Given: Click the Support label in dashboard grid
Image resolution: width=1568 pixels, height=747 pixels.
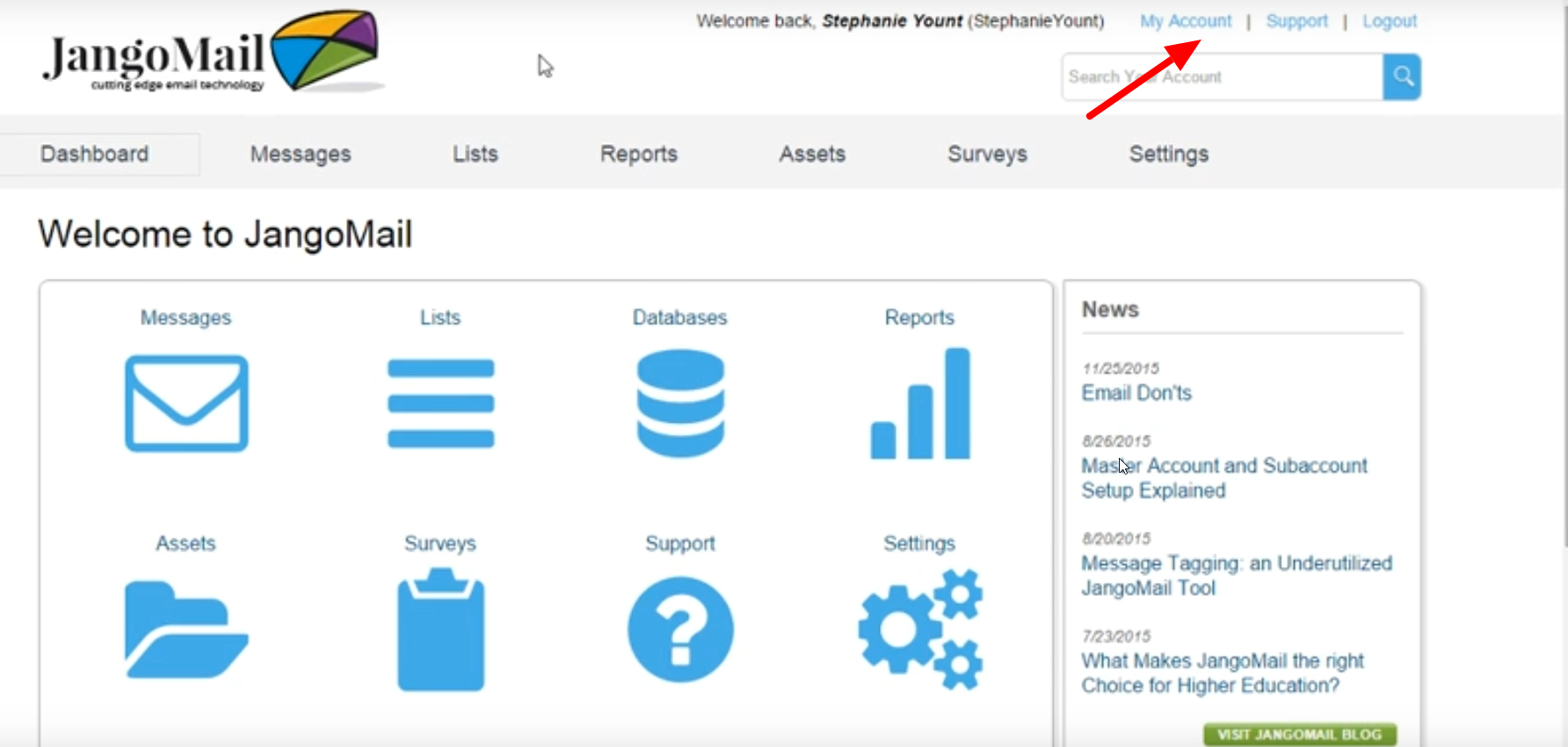Looking at the screenshot, I should coord(680,544).
